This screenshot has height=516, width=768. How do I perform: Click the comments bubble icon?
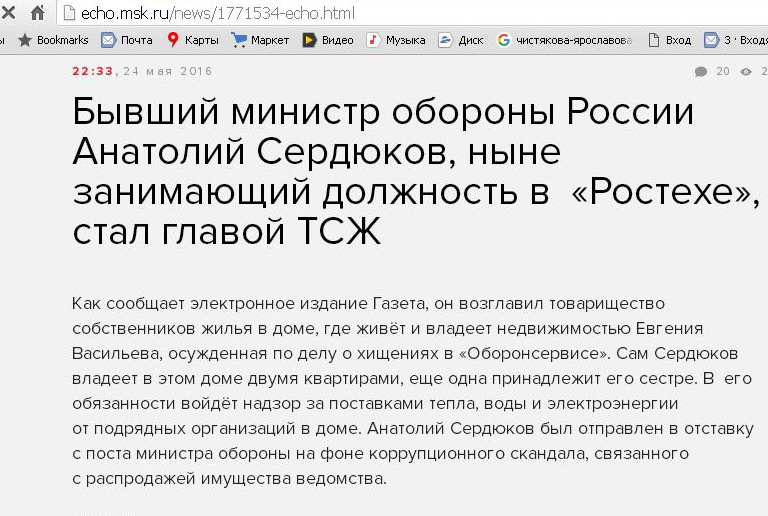(701, 72)
